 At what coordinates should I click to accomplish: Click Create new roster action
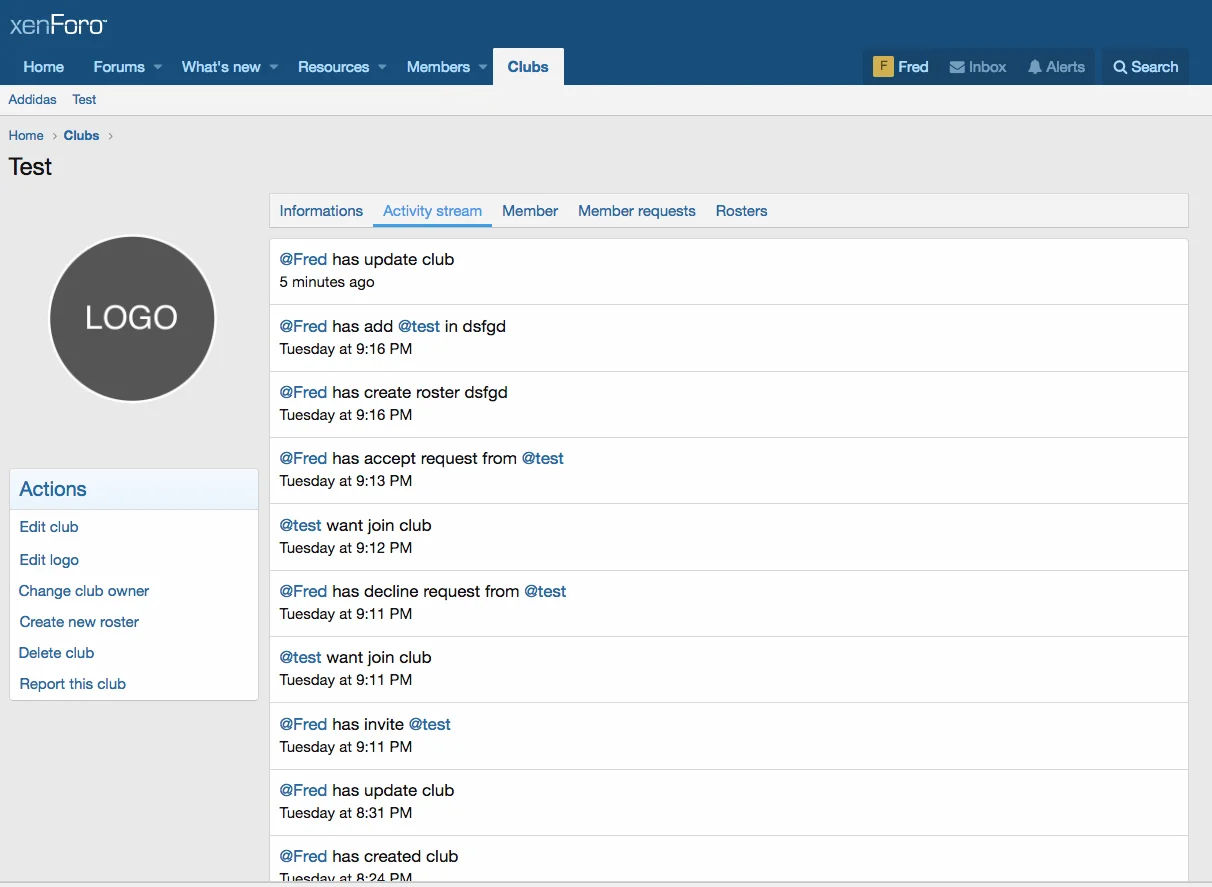click(x=79, y=622)
